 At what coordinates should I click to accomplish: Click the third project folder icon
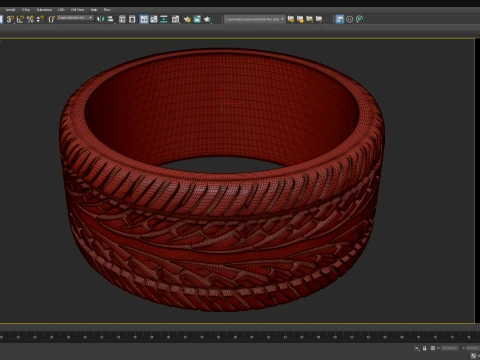point(310,19)
